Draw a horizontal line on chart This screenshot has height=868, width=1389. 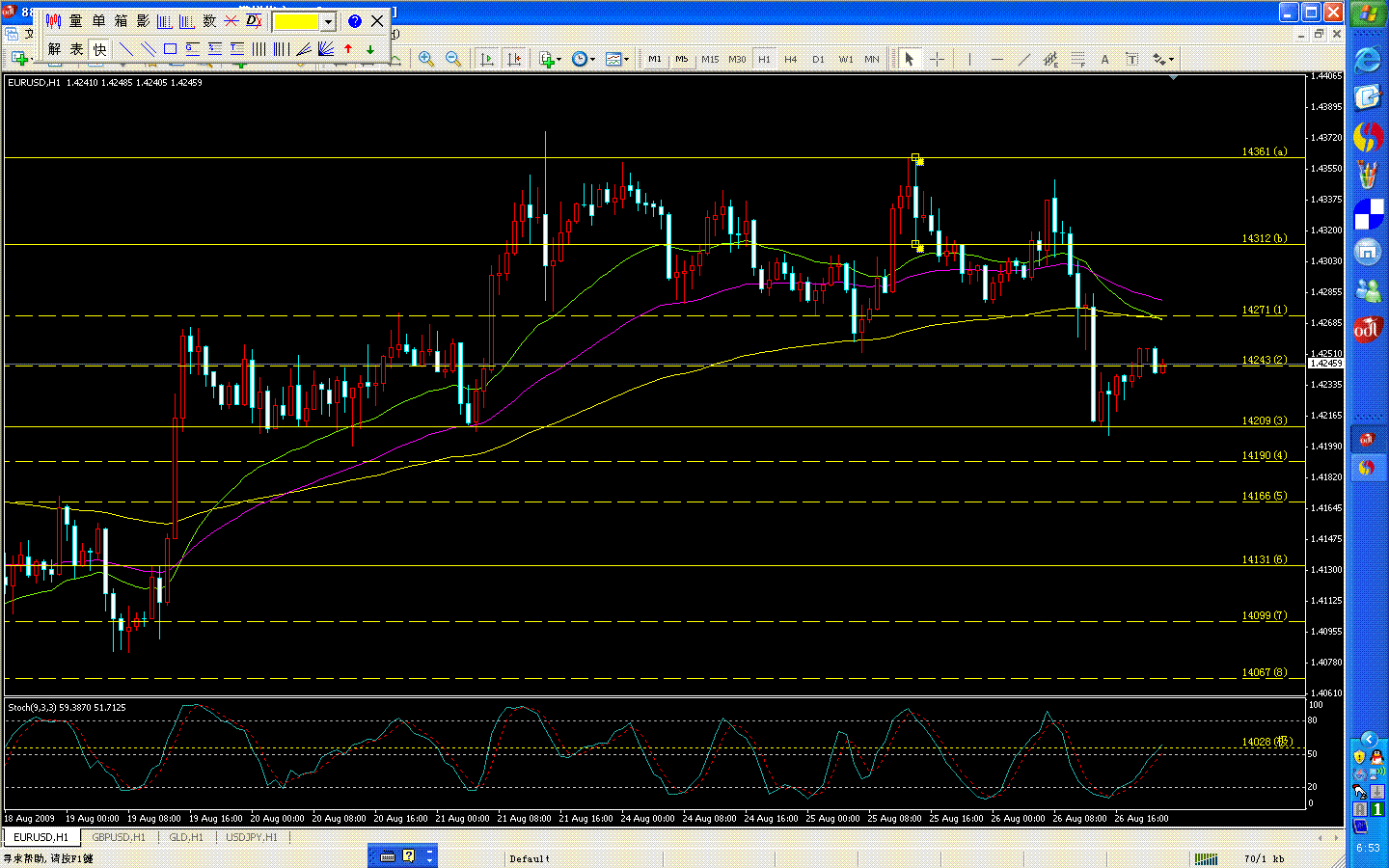click(x=997, y=60)
